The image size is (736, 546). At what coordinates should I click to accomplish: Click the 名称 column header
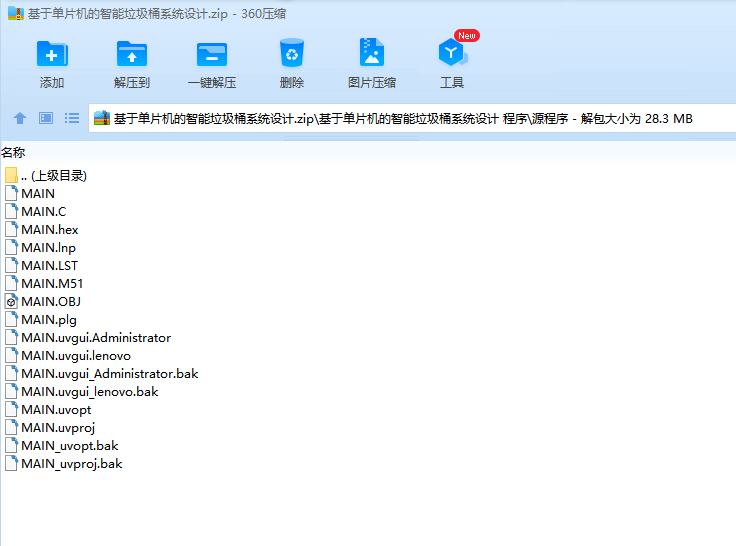tap(13, 153)
